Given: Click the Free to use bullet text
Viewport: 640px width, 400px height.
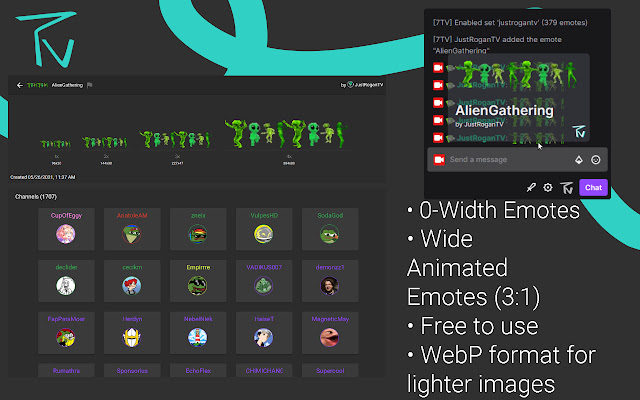Looking at the screenshot, I should [479, 326].
